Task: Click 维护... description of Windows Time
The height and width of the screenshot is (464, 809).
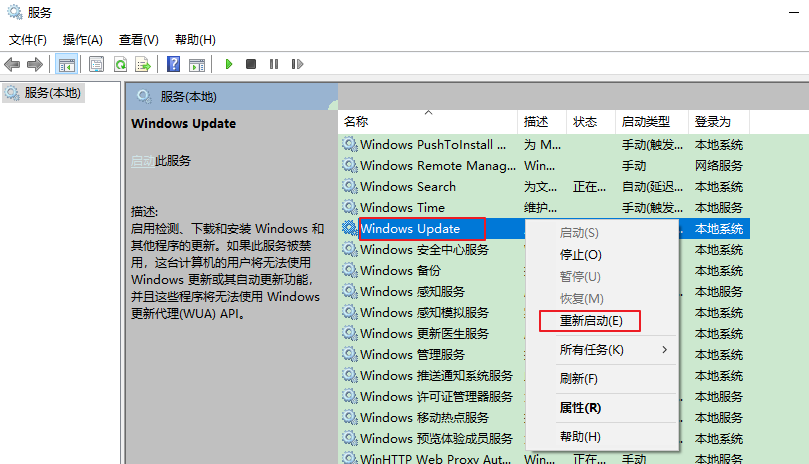Action: point(540,207)
